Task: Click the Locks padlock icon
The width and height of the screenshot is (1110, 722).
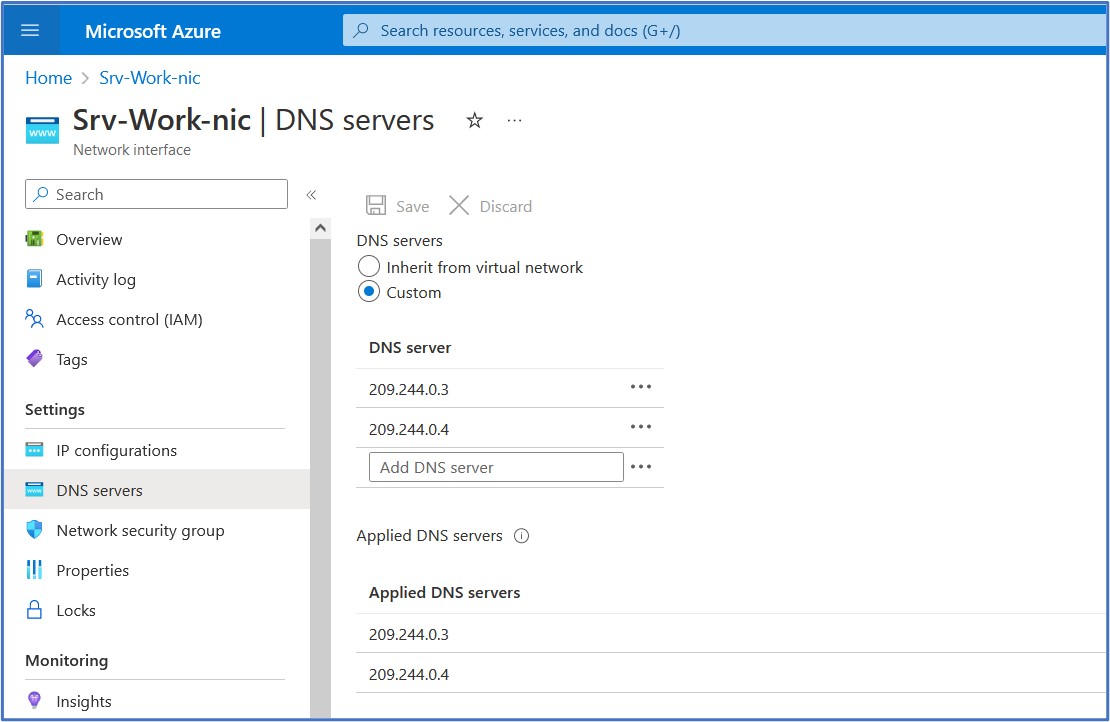Action: tap(35, 610)
